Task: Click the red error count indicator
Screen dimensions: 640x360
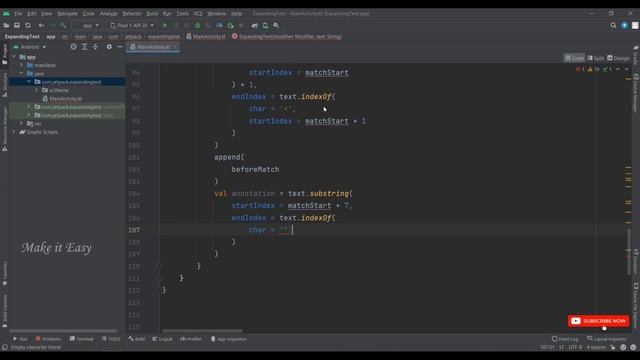Action: (580, 69)
